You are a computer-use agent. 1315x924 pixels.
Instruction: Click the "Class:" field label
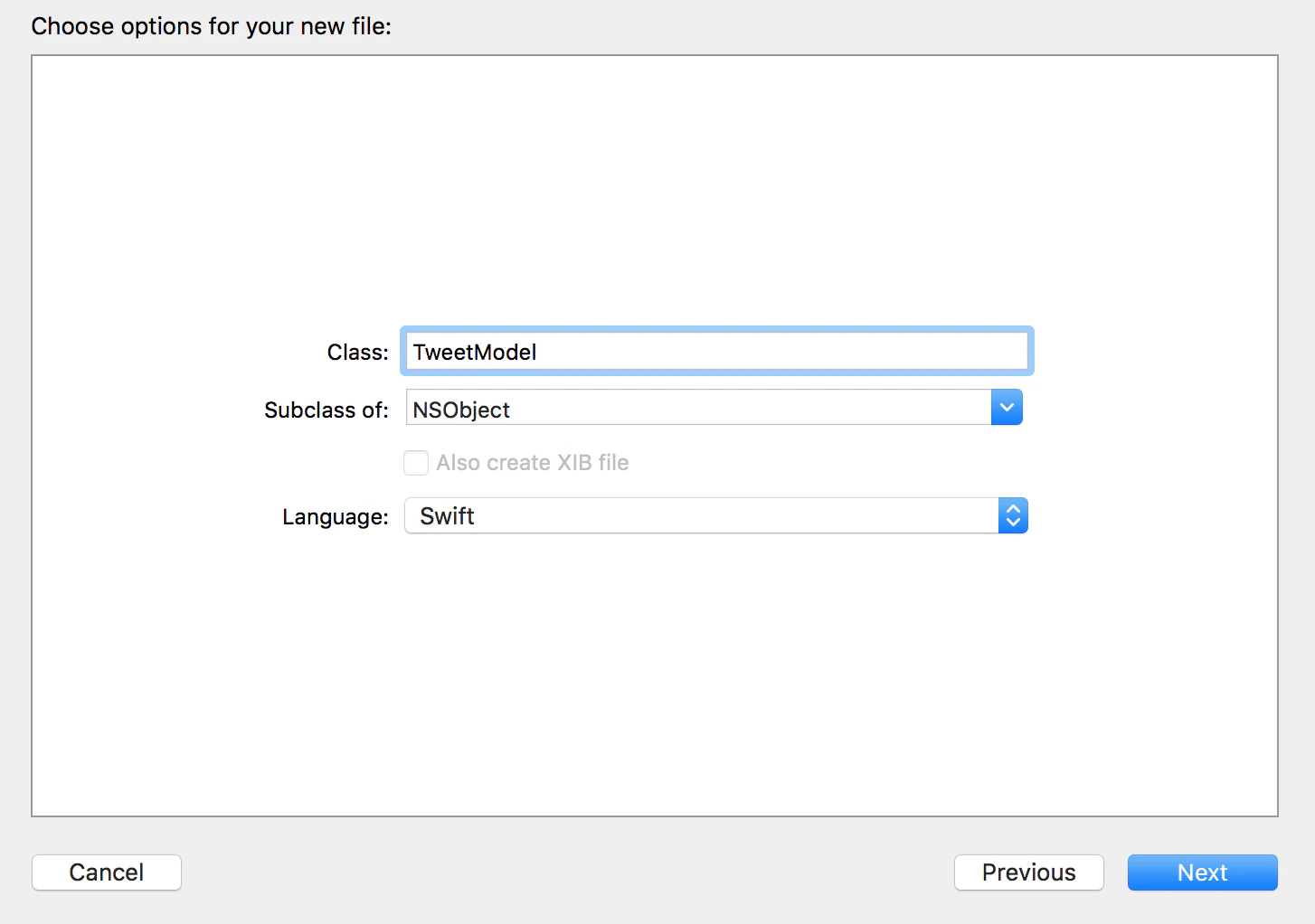coord(357,353)
